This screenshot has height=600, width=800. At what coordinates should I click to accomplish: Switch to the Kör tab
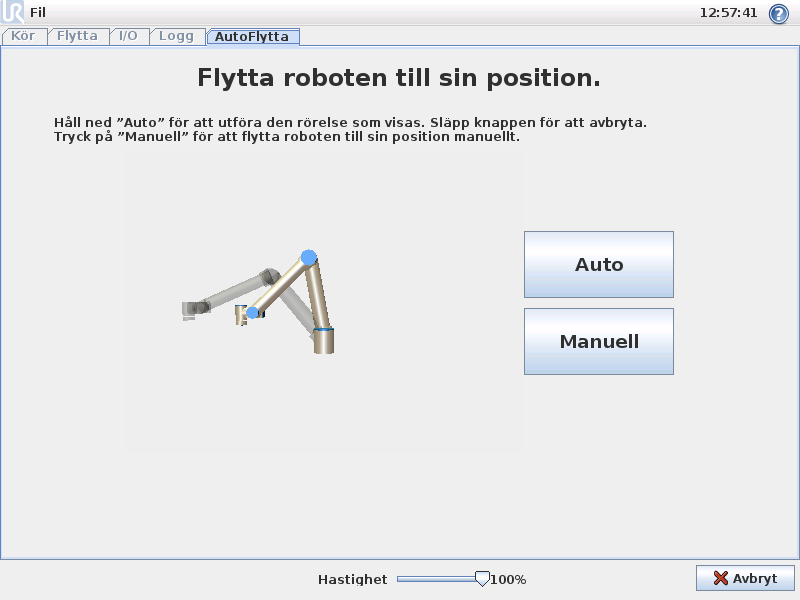click(23, 36)
